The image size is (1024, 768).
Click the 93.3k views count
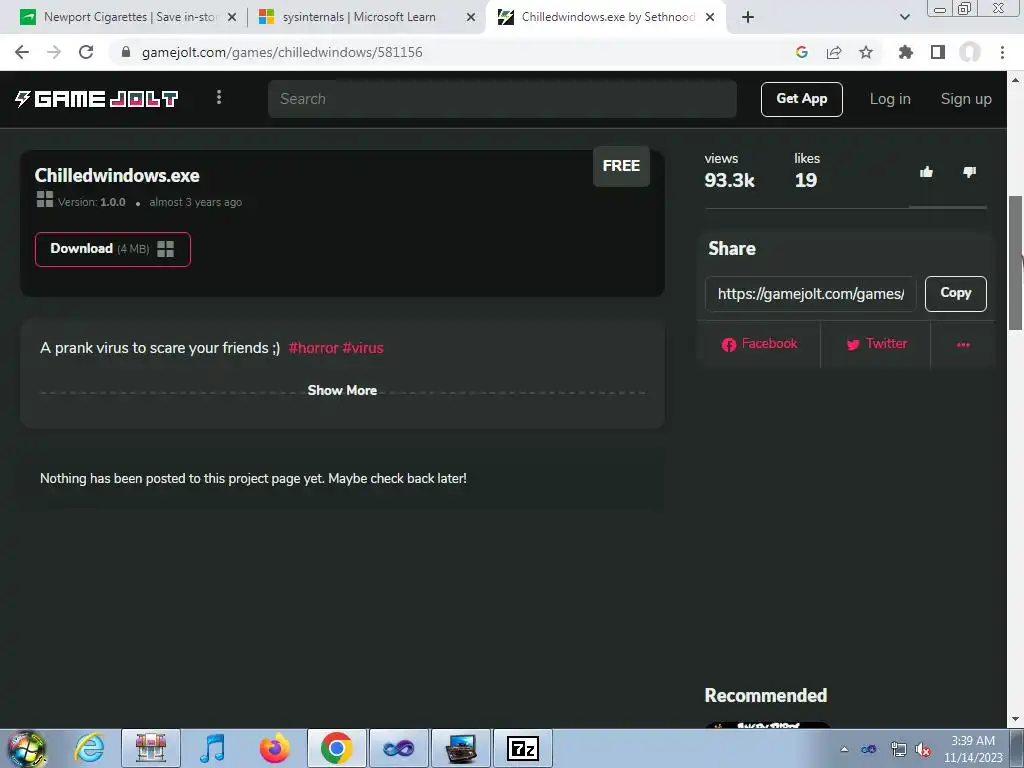coord(729,180)
